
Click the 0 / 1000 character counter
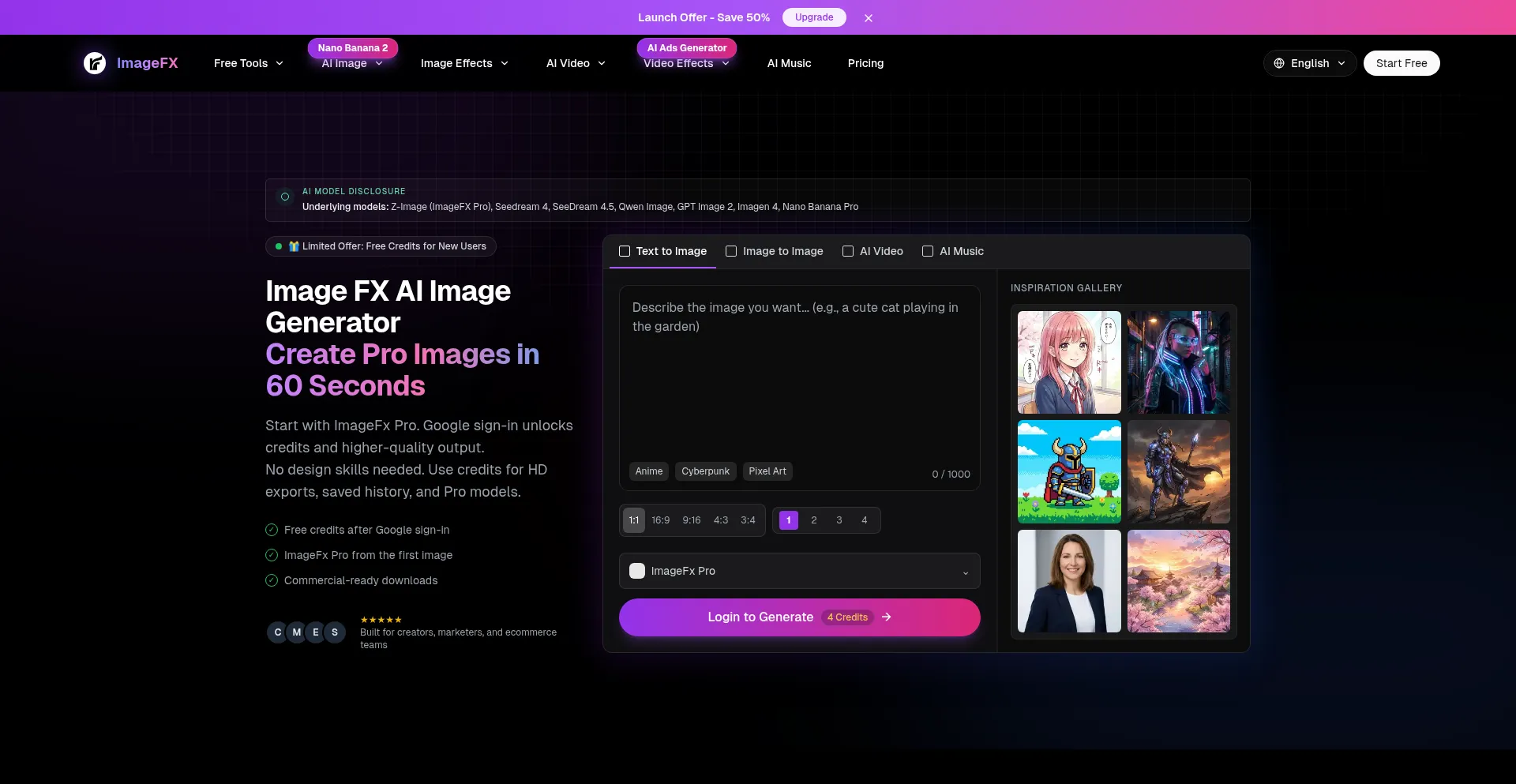coord(951,475)
